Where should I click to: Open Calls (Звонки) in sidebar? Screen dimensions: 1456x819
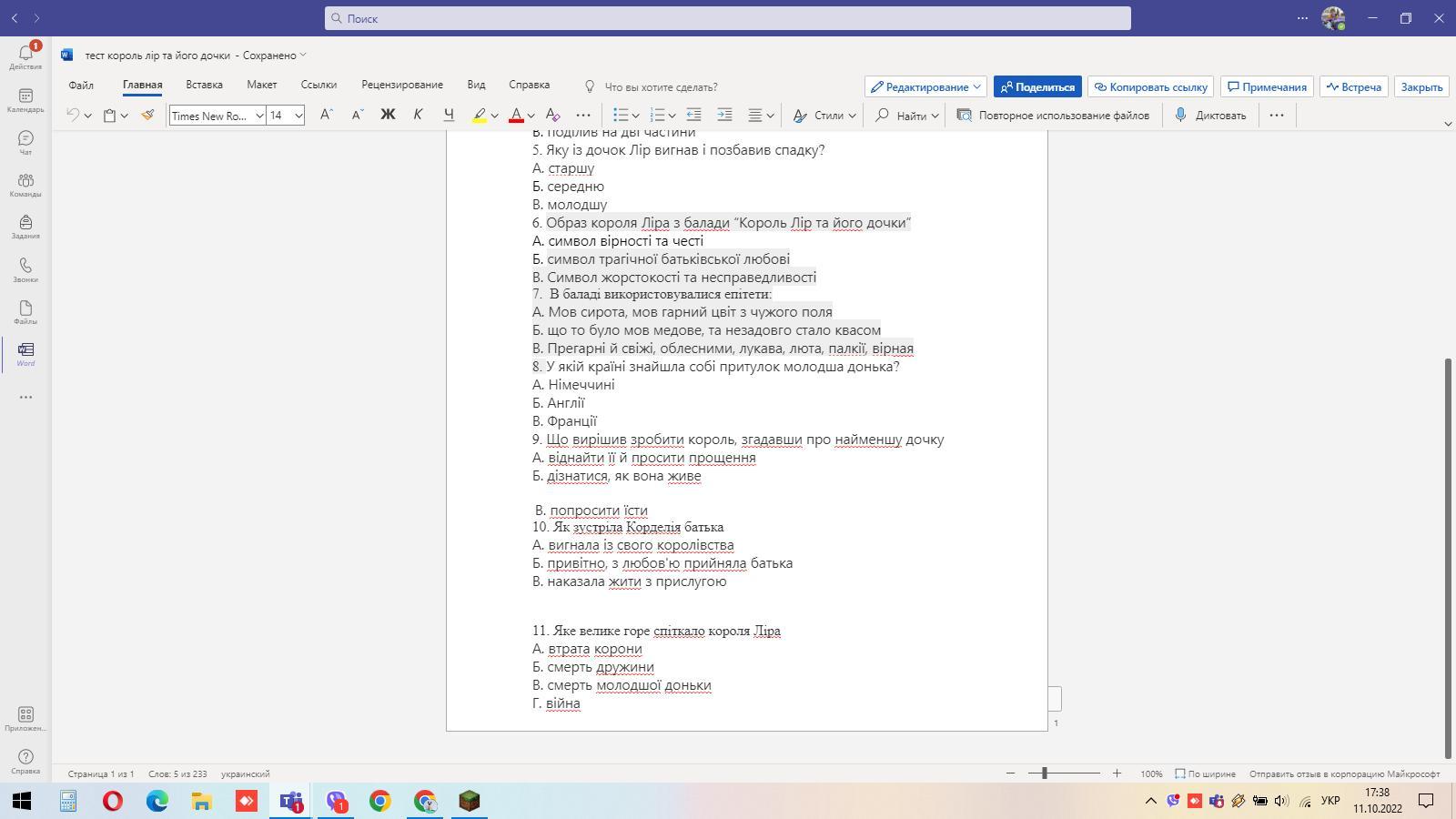[x=25, y=269]
